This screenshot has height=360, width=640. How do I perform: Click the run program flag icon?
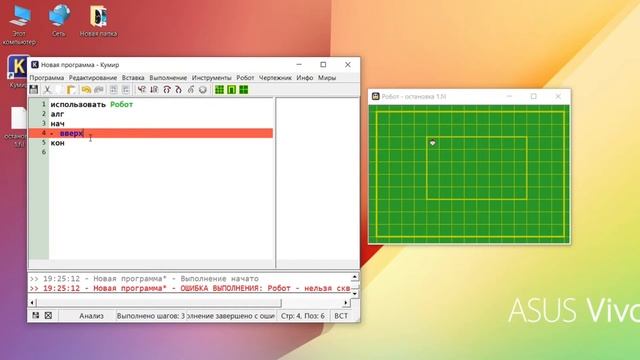click(x=142, y=90)
